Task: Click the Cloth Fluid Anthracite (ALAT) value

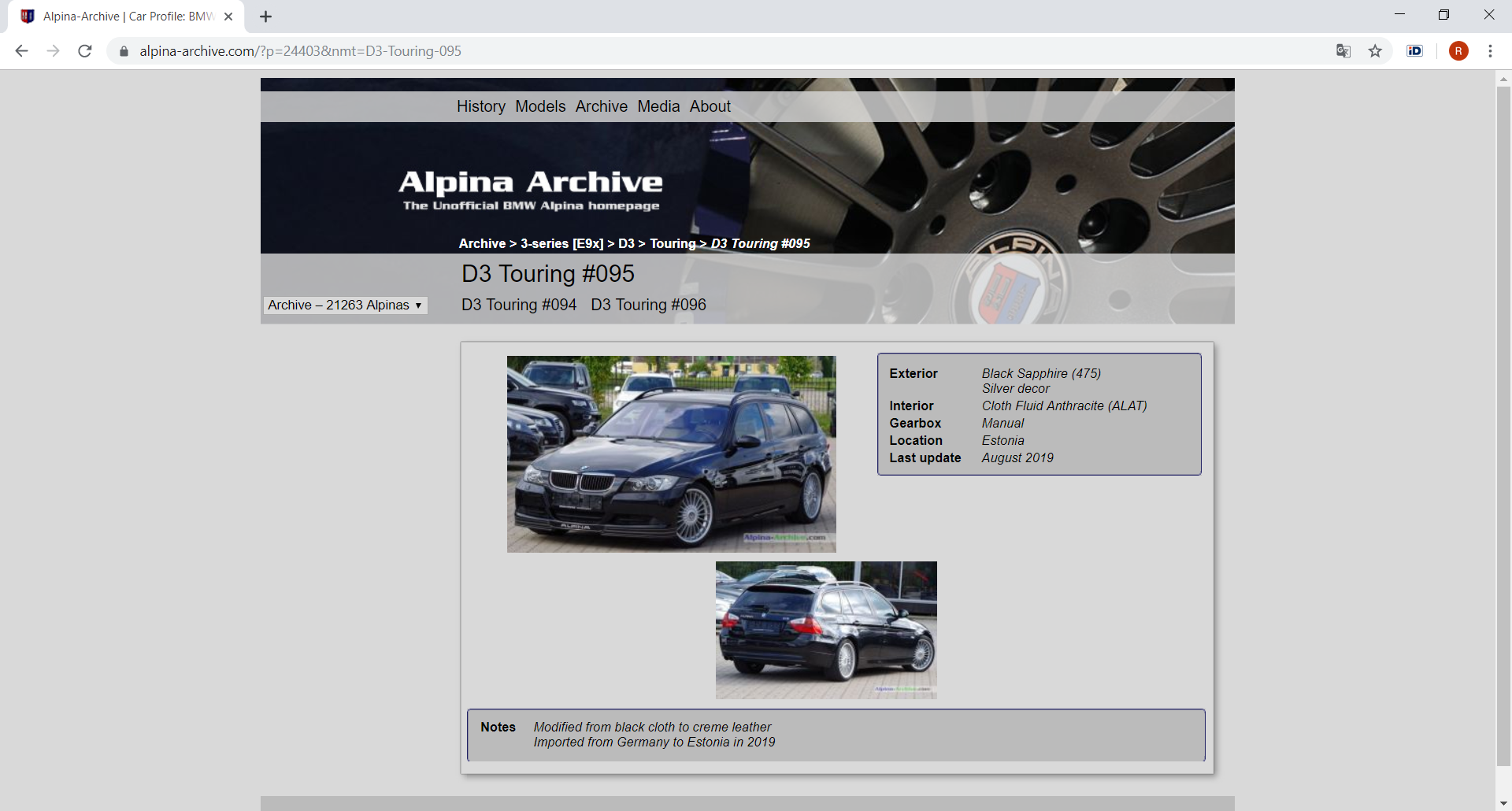Action: coord(1064,406)
